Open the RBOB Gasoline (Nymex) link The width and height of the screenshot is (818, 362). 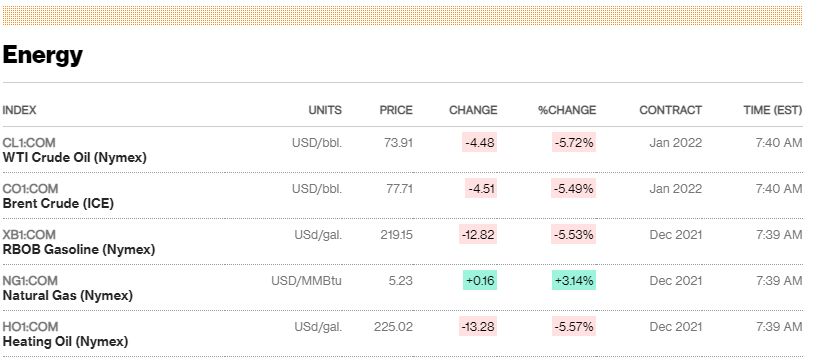[x=79, y=249]
